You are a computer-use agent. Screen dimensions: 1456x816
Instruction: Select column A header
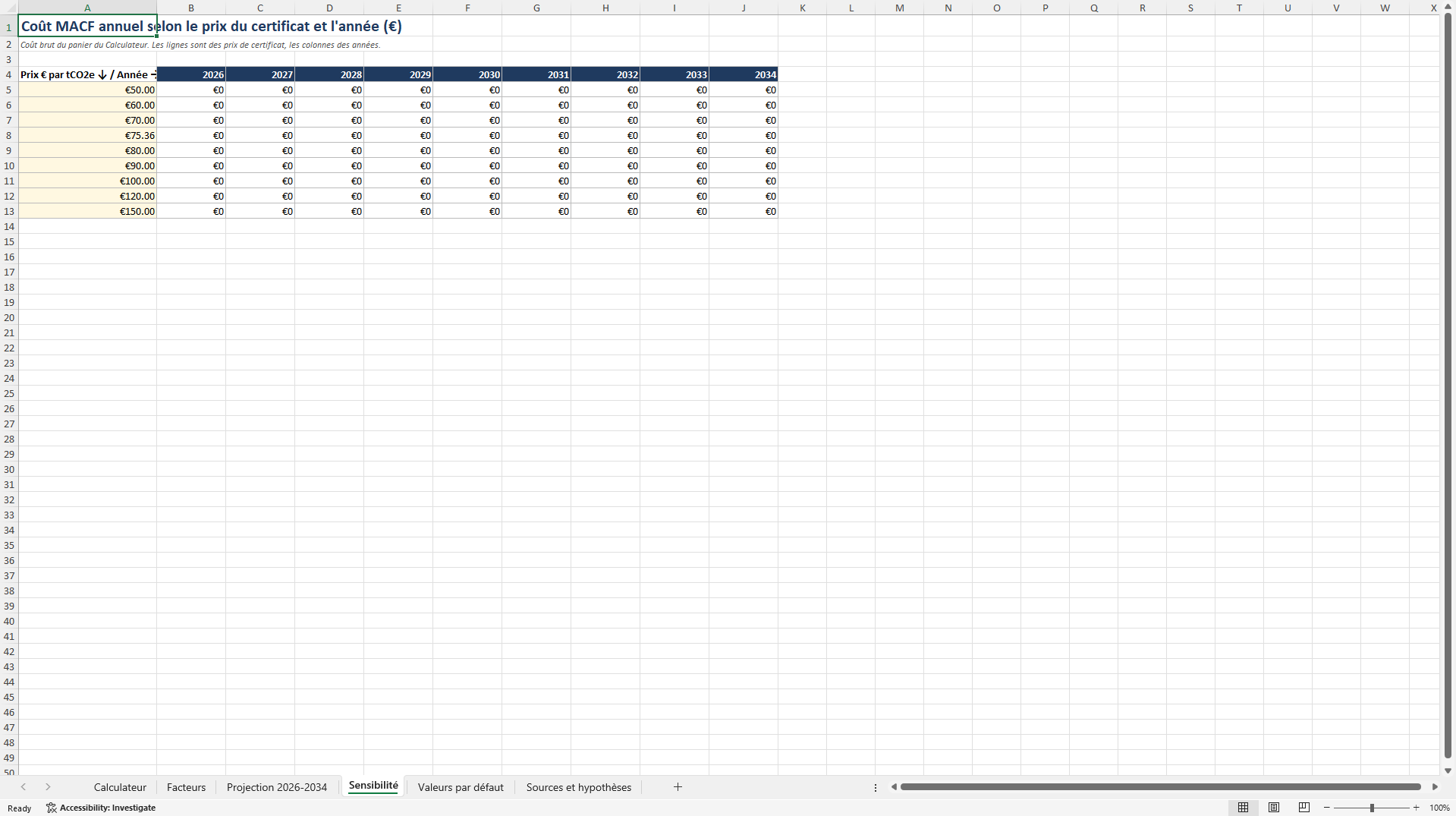(87, 8)
